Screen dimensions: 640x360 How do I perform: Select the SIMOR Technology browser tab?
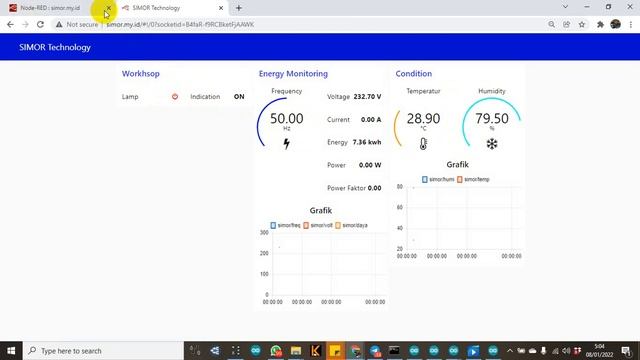156,8
